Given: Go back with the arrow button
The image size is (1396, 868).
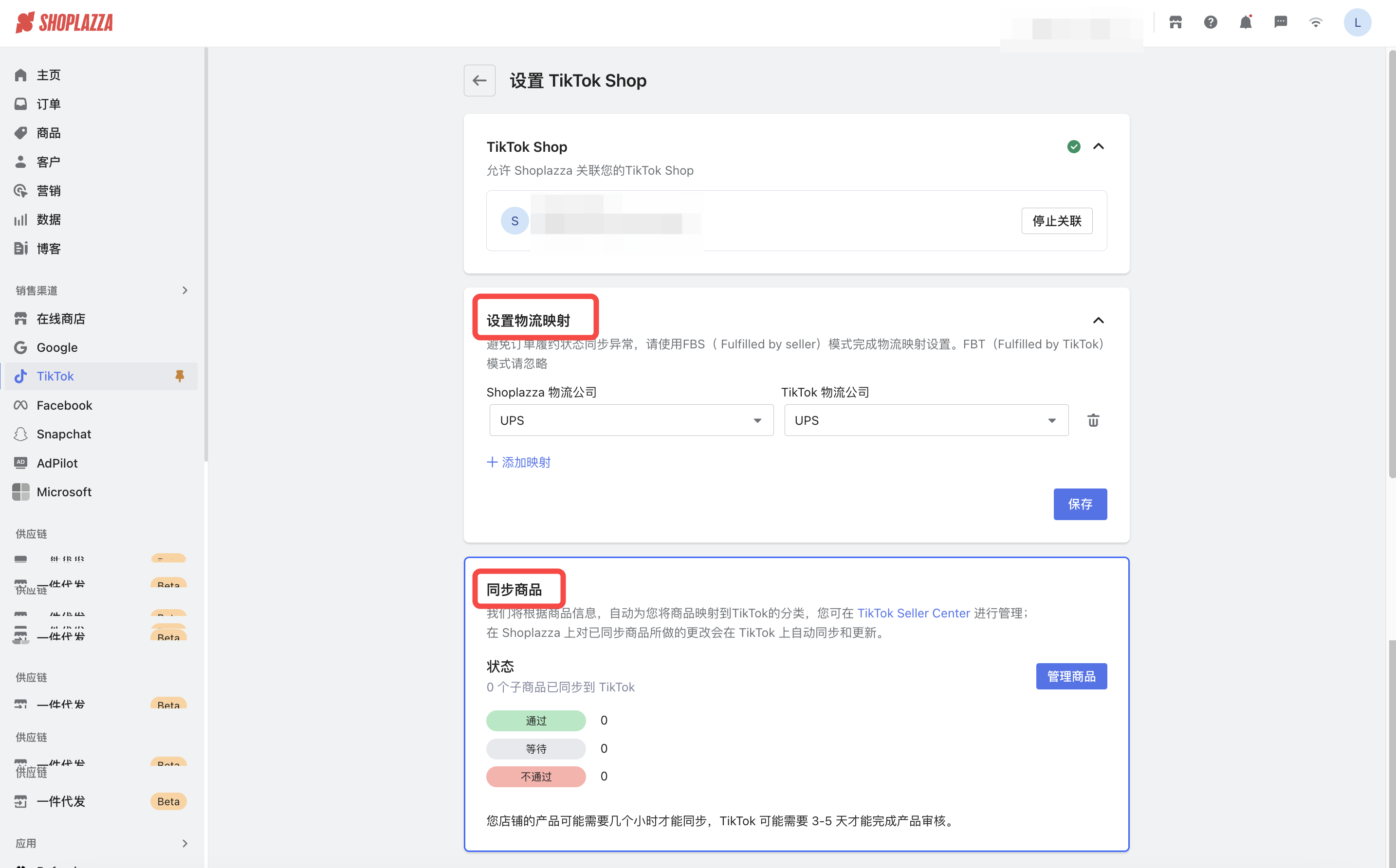Looking at the screenshot, I should click(479, 80).
